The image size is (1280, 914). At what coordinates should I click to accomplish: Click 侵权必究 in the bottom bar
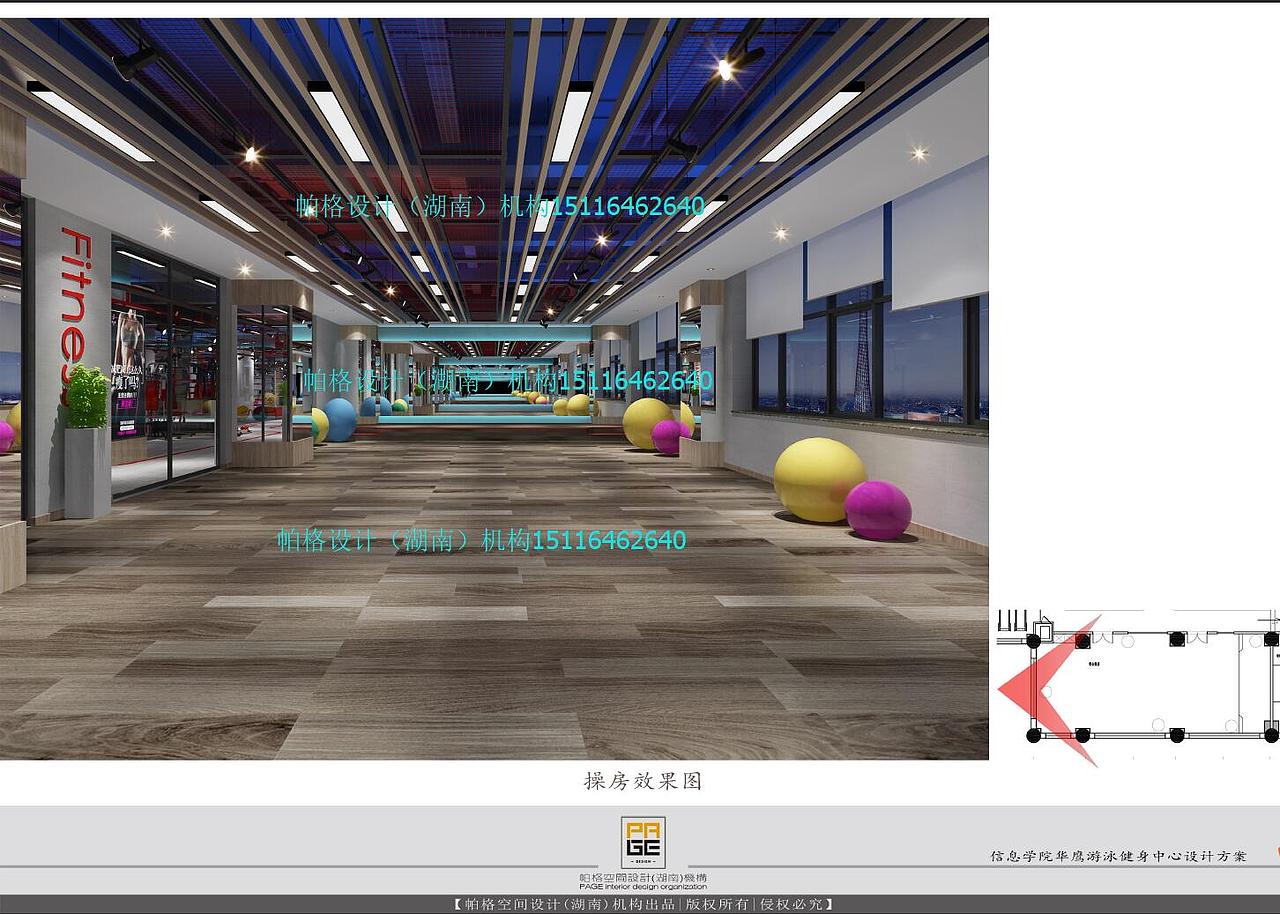pos(792,904)
